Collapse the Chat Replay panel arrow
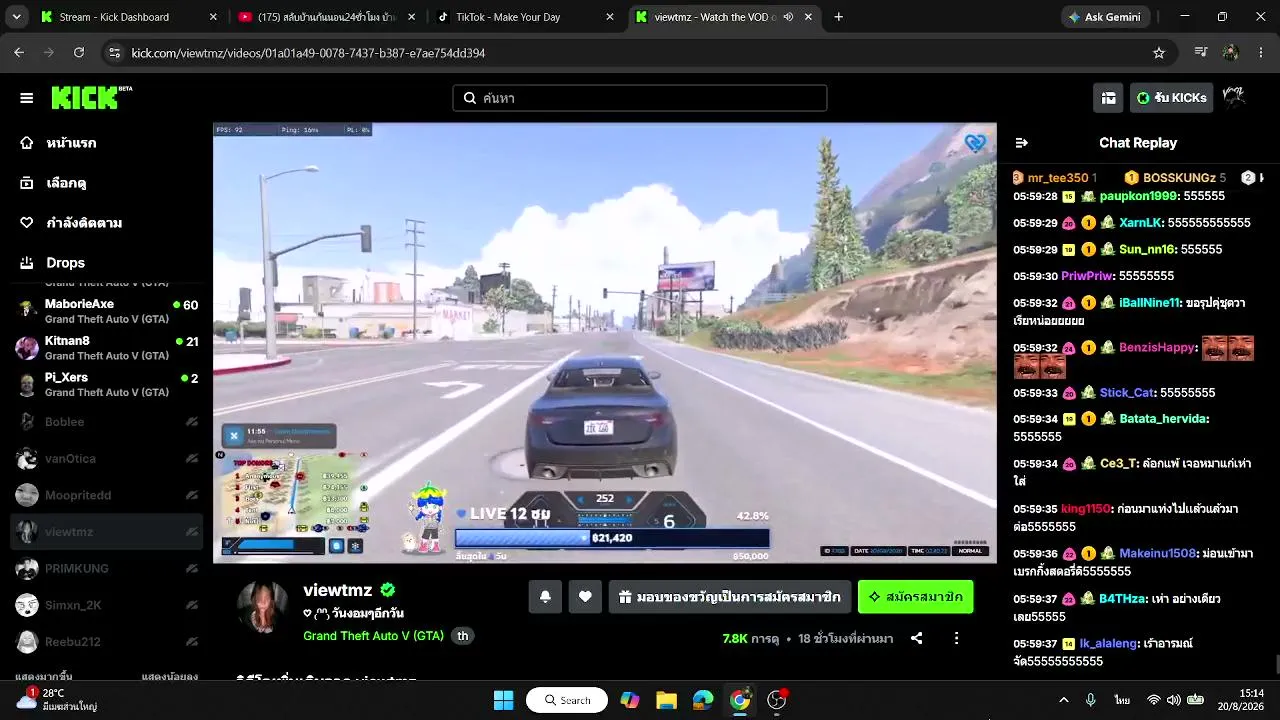The height and width of the screenshot is (720, 1280). click(x=1021, y=143)
